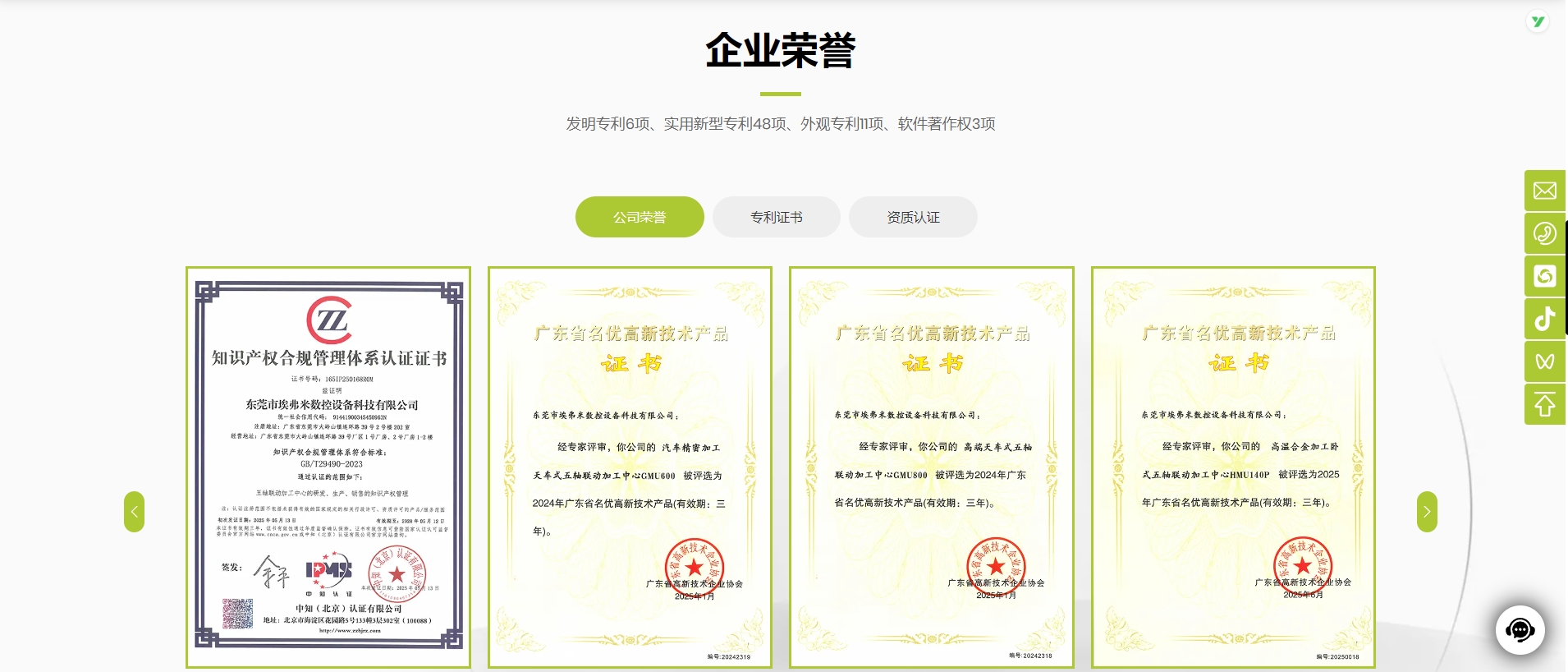The image size is (1568, 672).
Task: Open the swirl-logo icon below the phone
Action: 1544,276
